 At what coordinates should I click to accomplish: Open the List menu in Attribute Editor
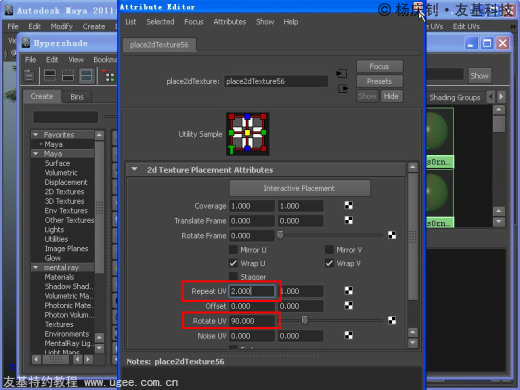[131, 22]
